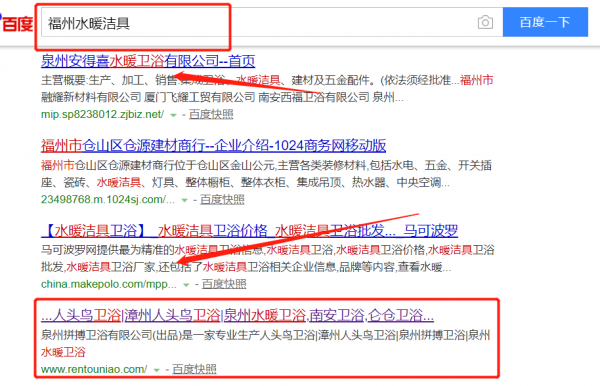Screen dimensions: 600x386
Task: Expand dropdown arrow beside 23498768.m.1024sj.com
Action: 184,200
